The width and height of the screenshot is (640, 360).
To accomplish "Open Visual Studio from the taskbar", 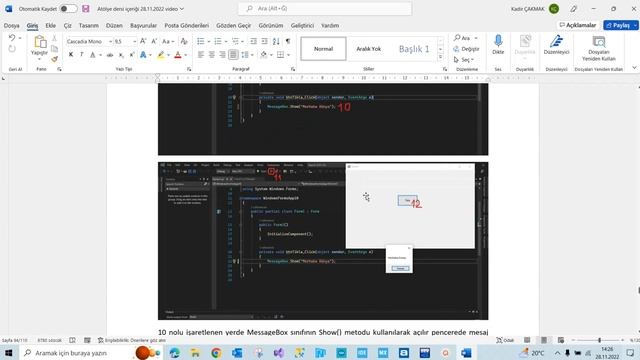I will [x=279, y=353].
